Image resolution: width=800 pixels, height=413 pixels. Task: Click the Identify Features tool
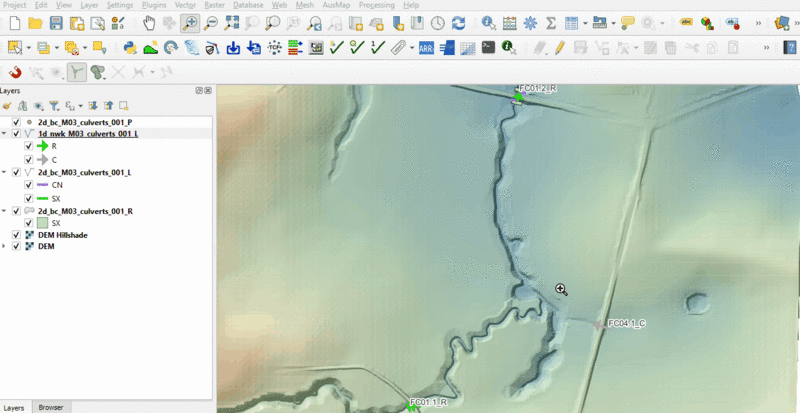487,23
